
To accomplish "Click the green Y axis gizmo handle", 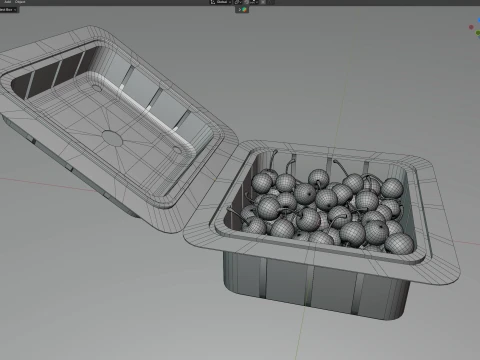I will click(x=478, y=33).
